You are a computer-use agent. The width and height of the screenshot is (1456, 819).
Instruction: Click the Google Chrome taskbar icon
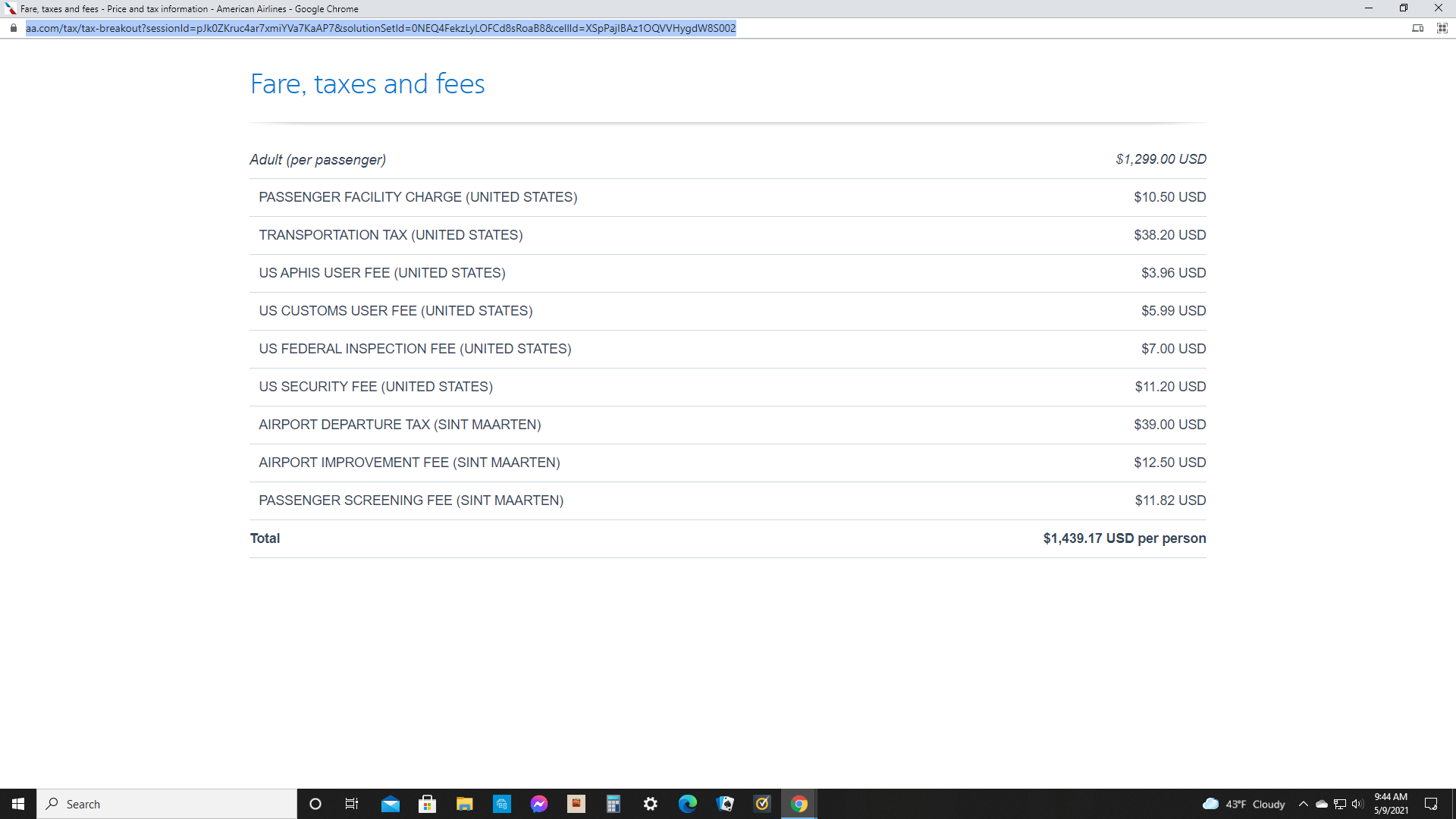(799, 804)
